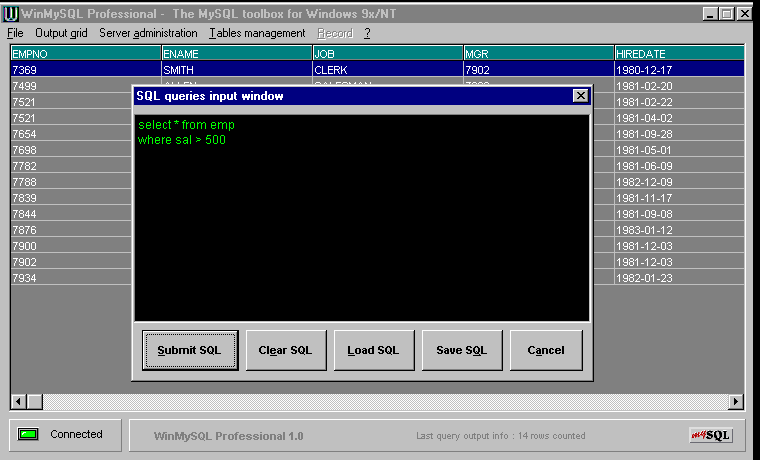Click the MGR column header
Viewport: 760px width, 460px height.
[539, 53]
